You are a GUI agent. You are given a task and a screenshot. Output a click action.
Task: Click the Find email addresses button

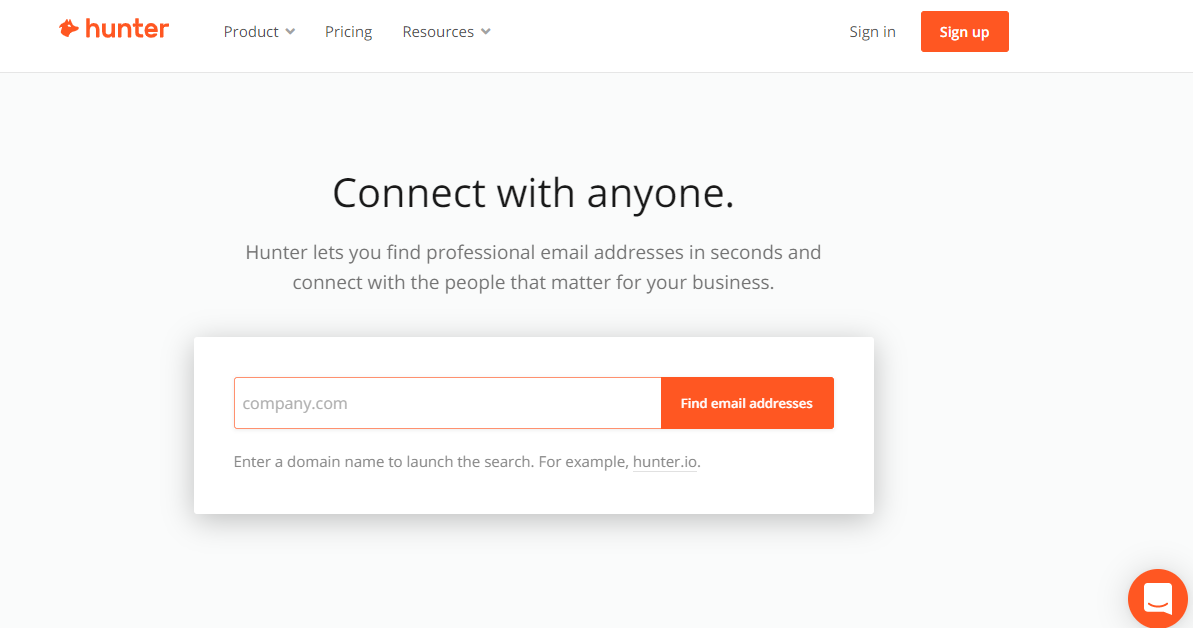(x=747, y=403)
